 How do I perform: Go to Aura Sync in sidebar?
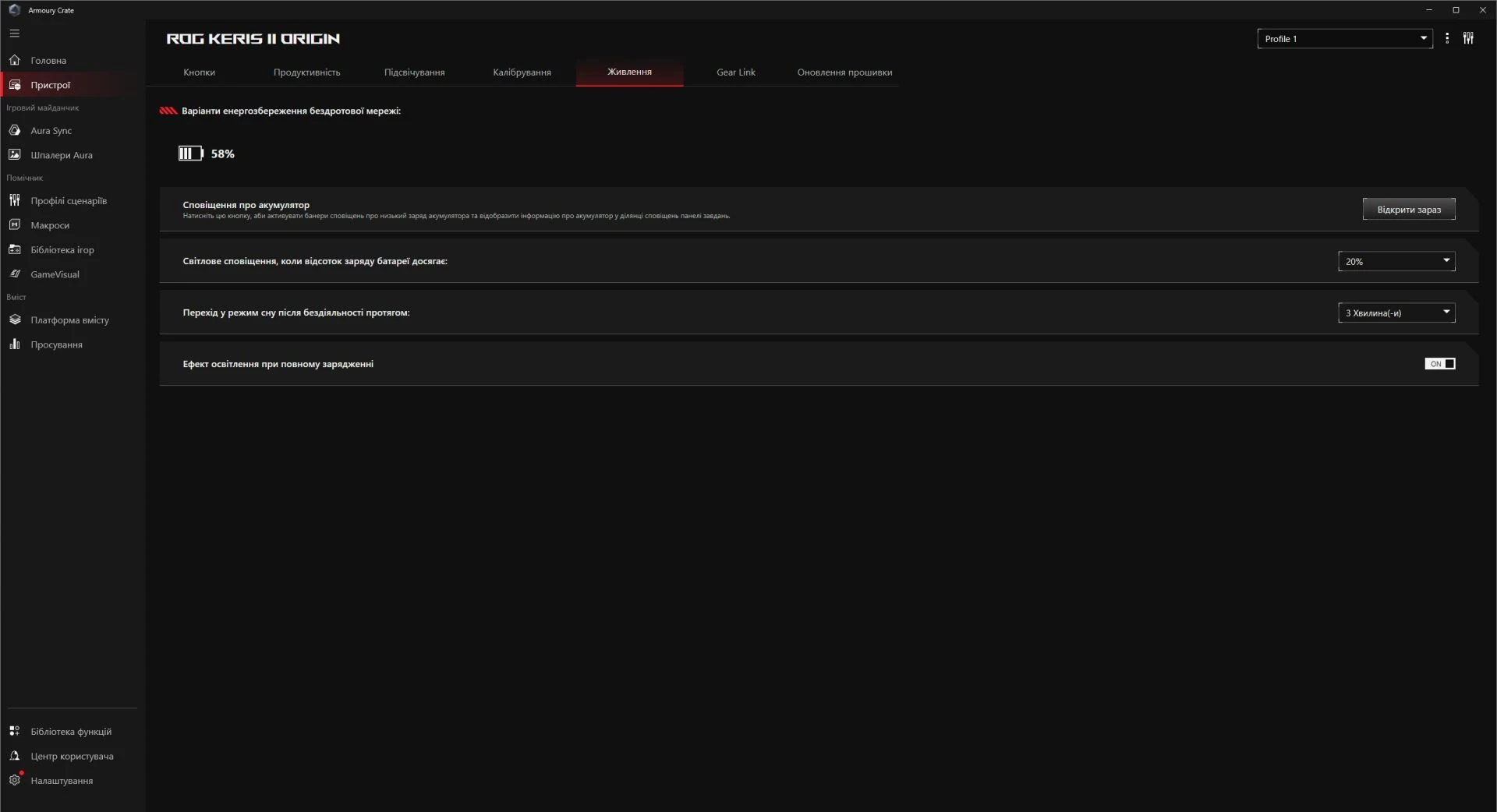pos(51,131)
